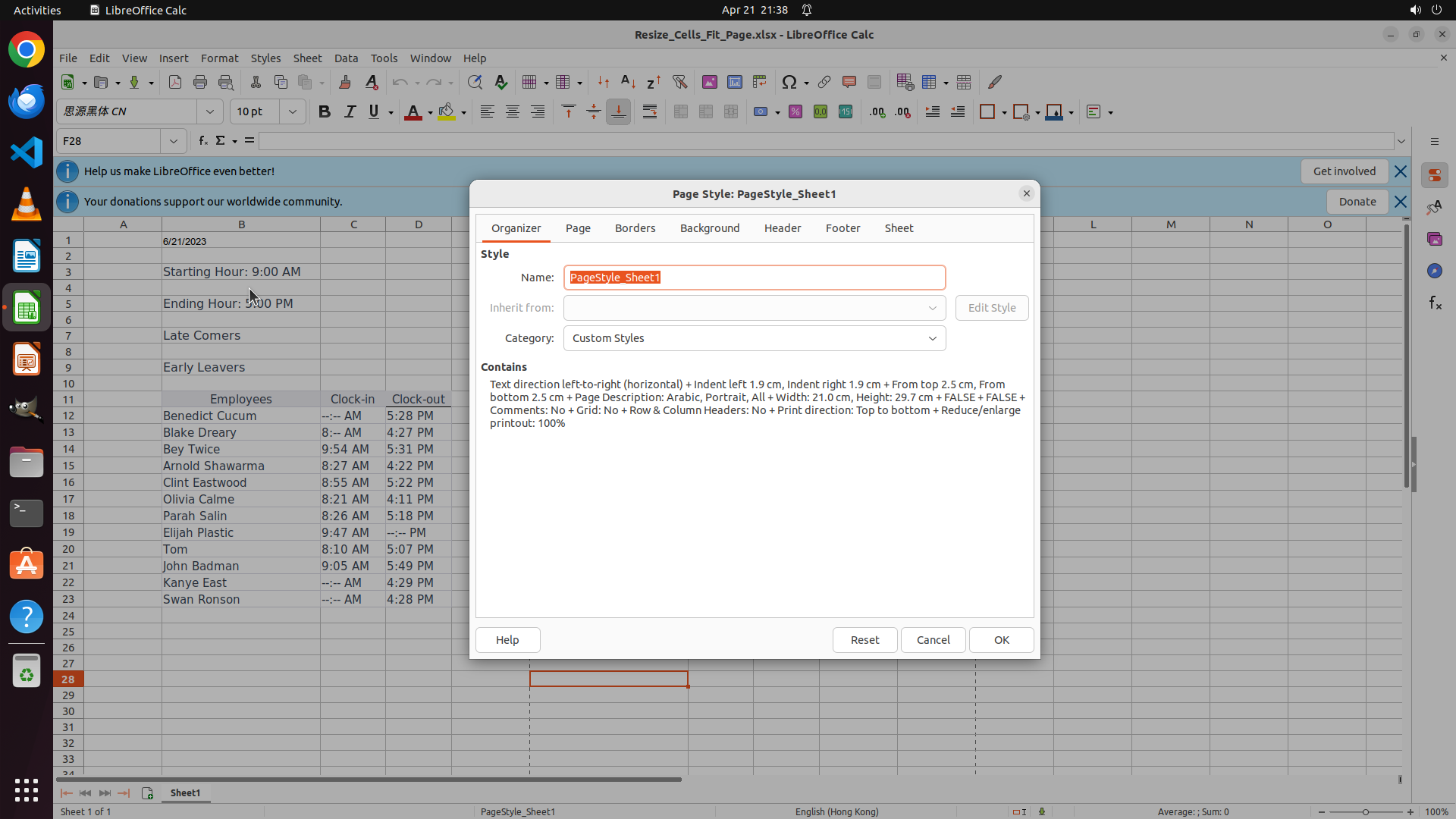Click the Clone Formatting paintbrush icon
Viewport: 1456px width, 819px height.
tap(345, 82)
